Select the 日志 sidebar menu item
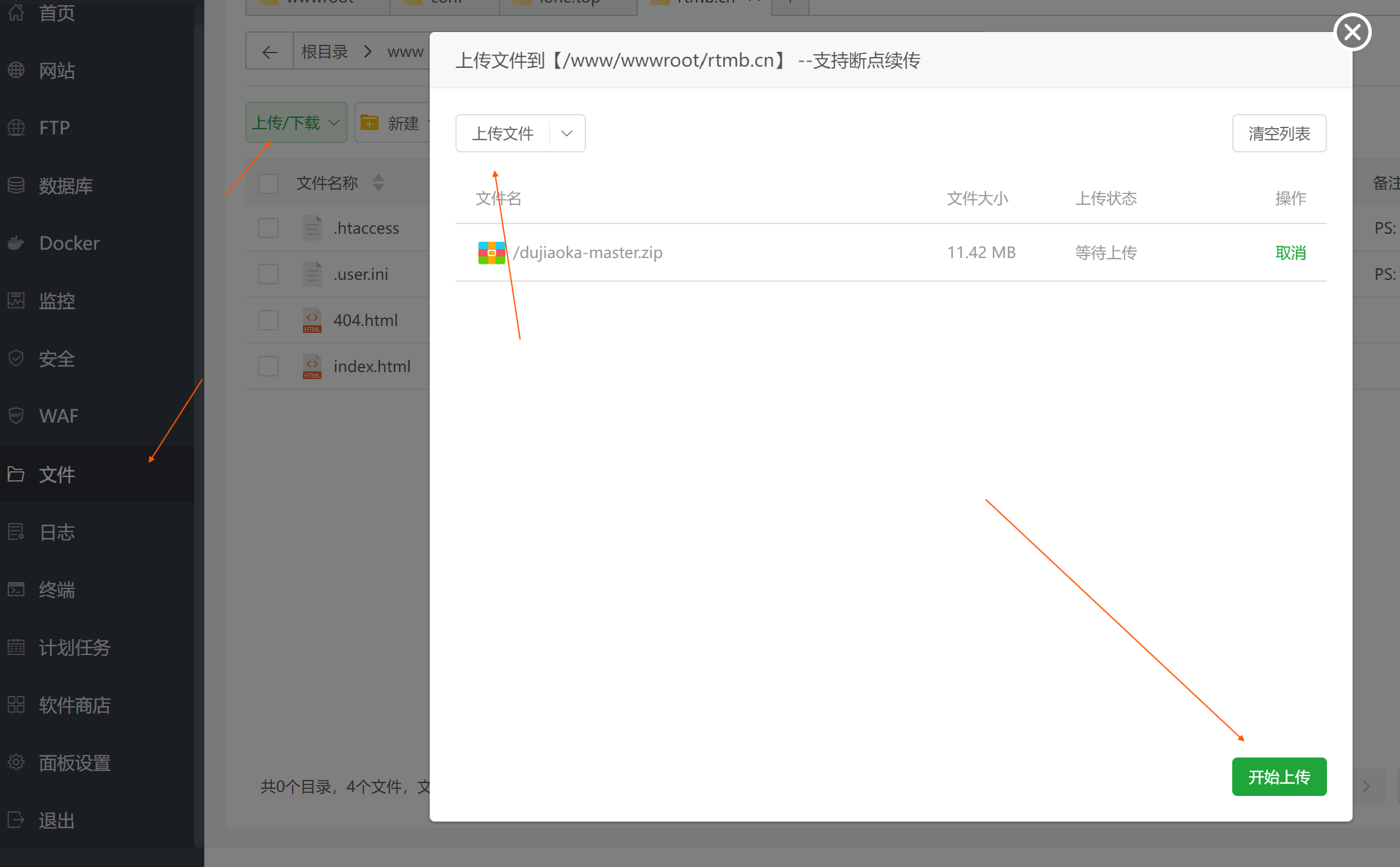The image size is (1400, 867). (57, 531)
